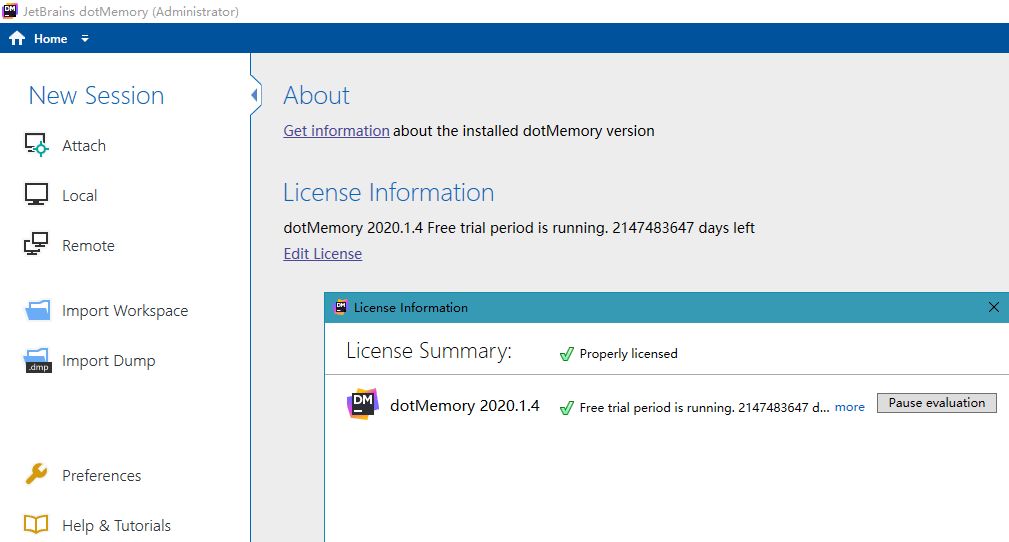The image size is (1009, 542).
Task: Collapse the left sidebar panel arrow
Action: pyautogui.click(x=255, y=95)
